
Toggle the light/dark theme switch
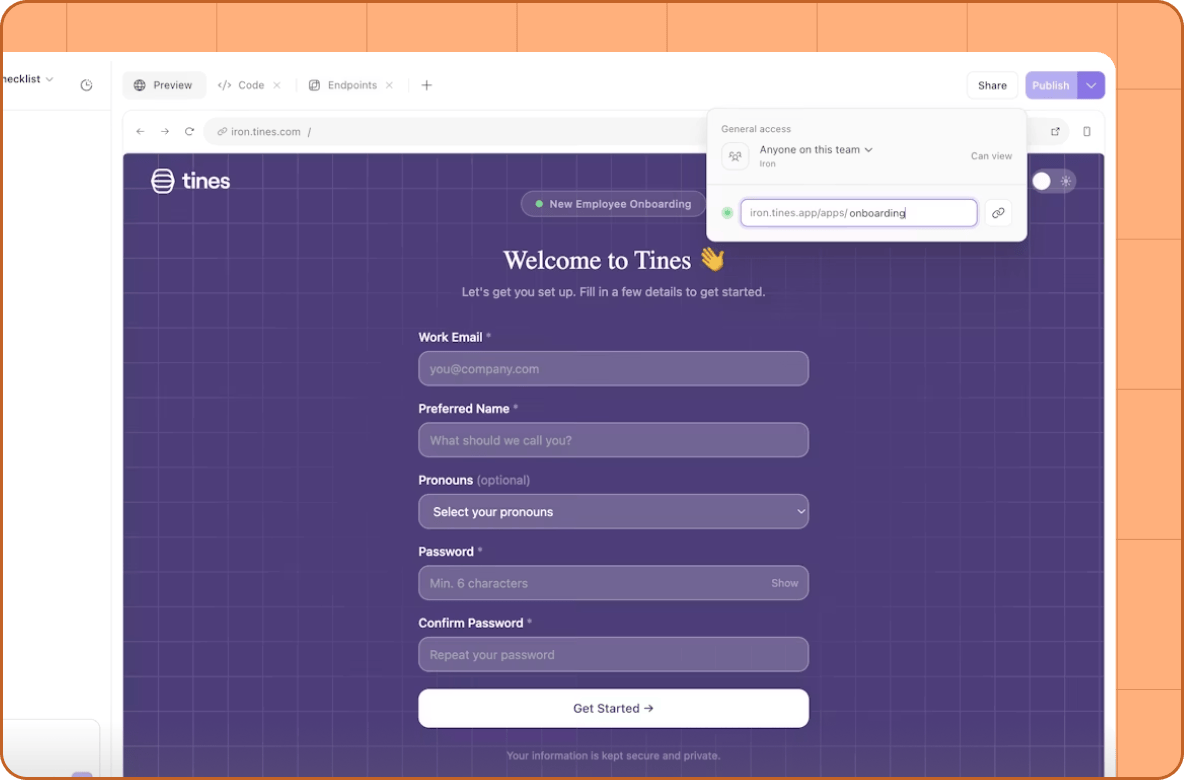[x=1053, y=181]
